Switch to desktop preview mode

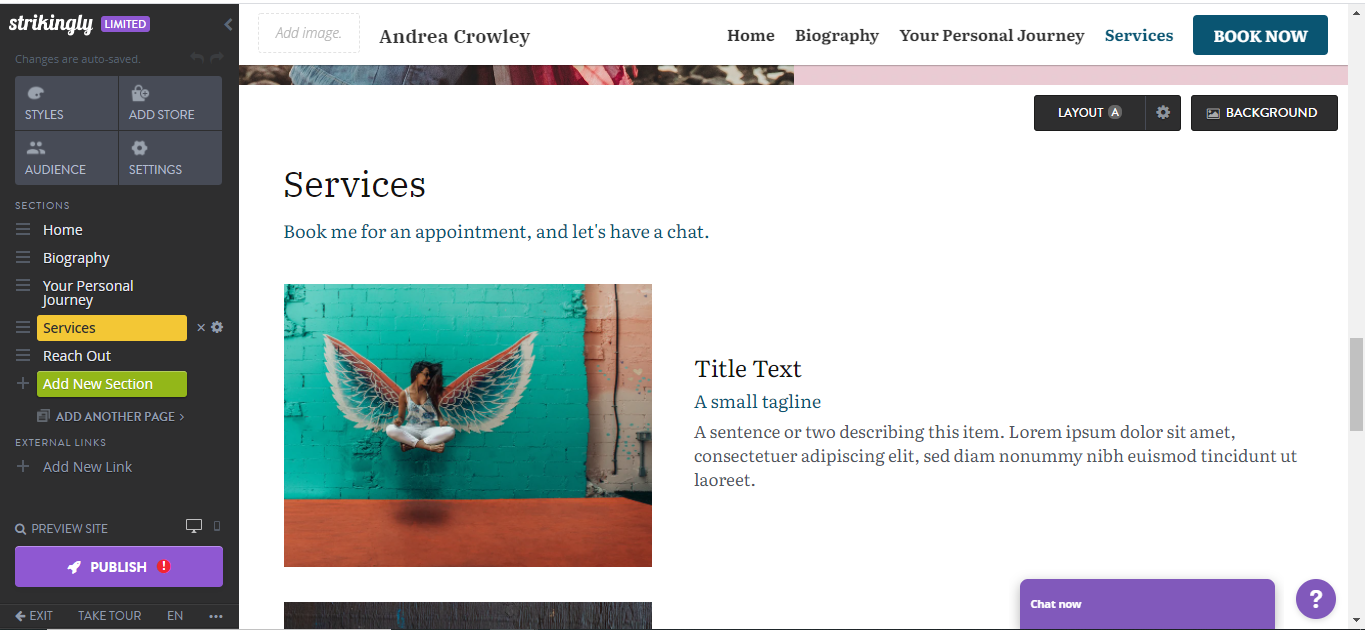pos(193,525)
